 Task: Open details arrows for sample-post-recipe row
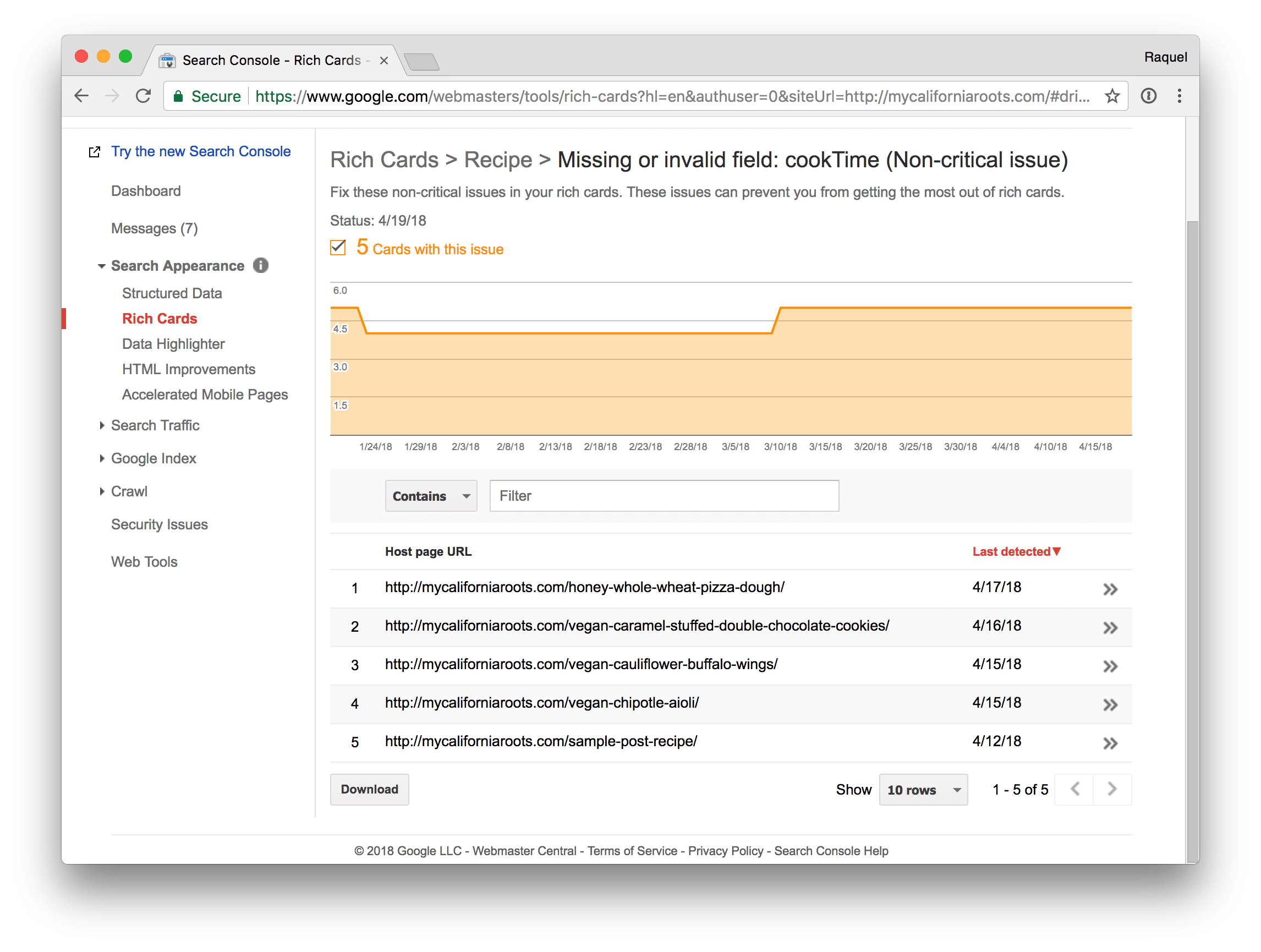point(1109,743)
